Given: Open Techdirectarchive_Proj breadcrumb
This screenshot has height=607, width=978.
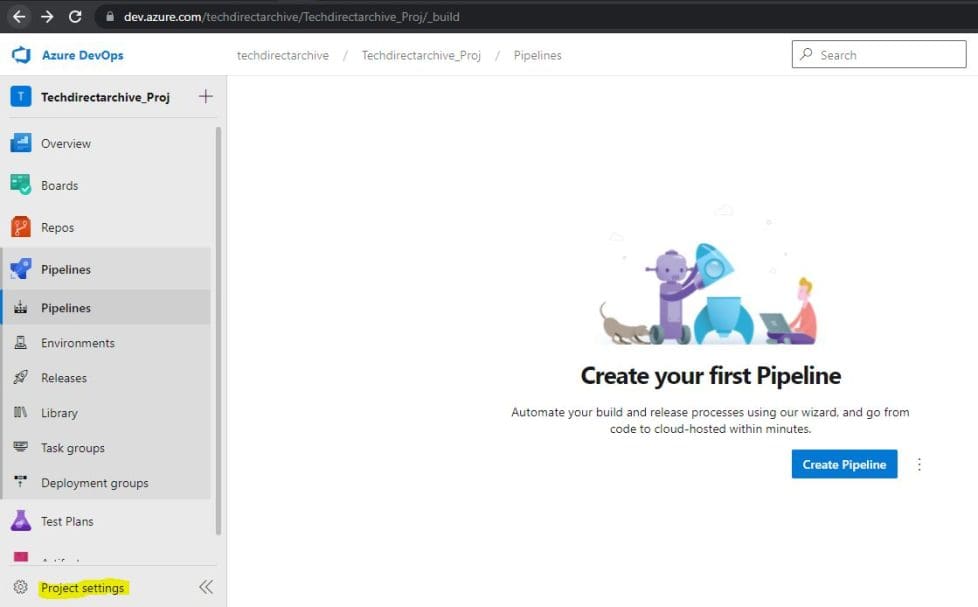Looking at the screenshot, I should pyautogui.click(x=421, y=55).
